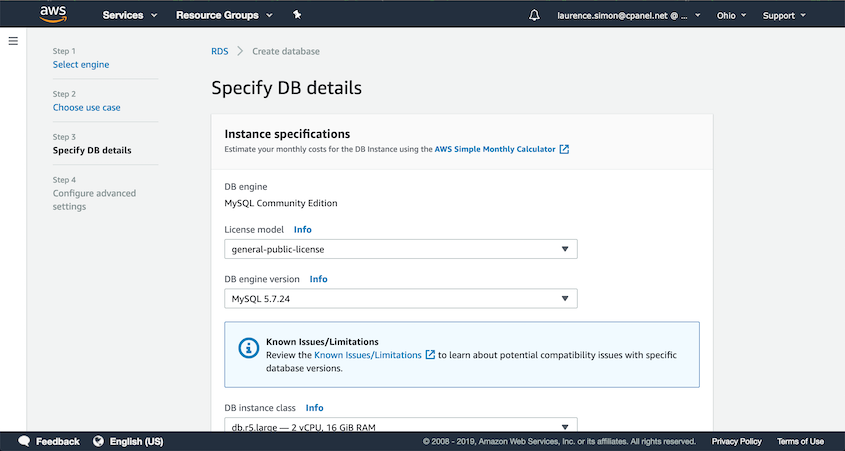The image size is (845, 451).
Task: Click external link icon beside Known Issues/Limitations
Action: click(430, 355)
